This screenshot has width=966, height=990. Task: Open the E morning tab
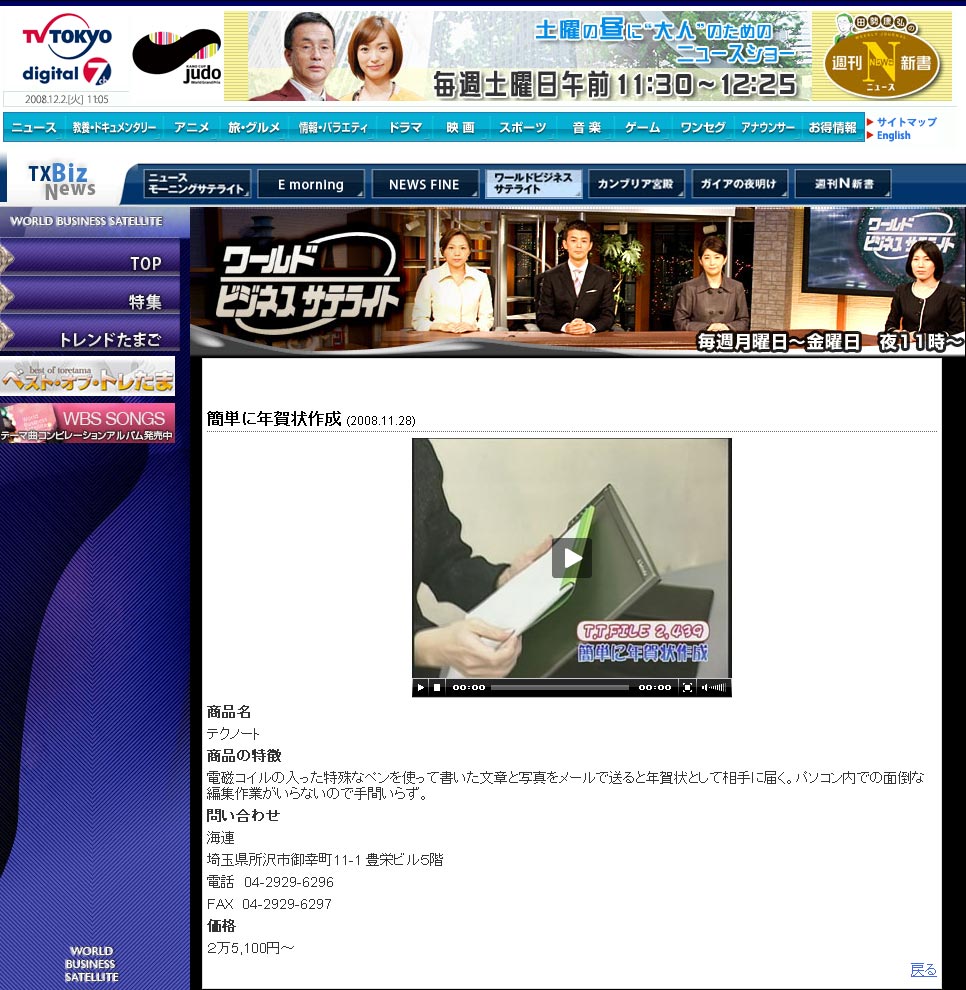point(311,184)
